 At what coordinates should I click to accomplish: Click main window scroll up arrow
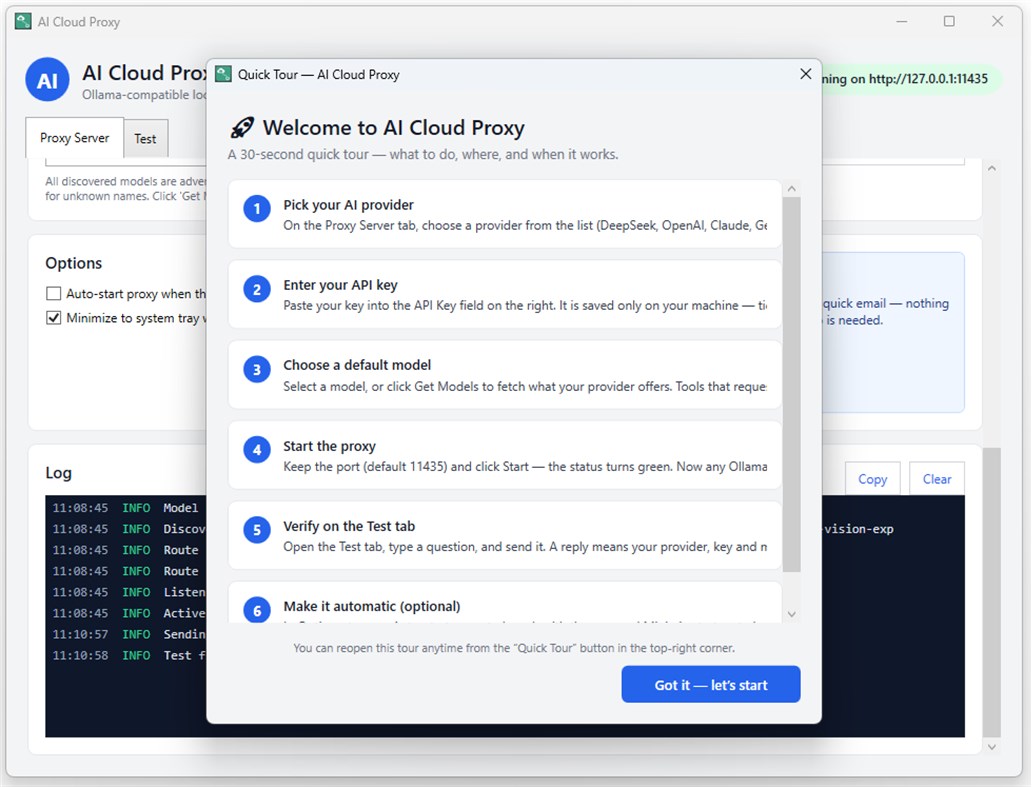(x=992, y=168)
